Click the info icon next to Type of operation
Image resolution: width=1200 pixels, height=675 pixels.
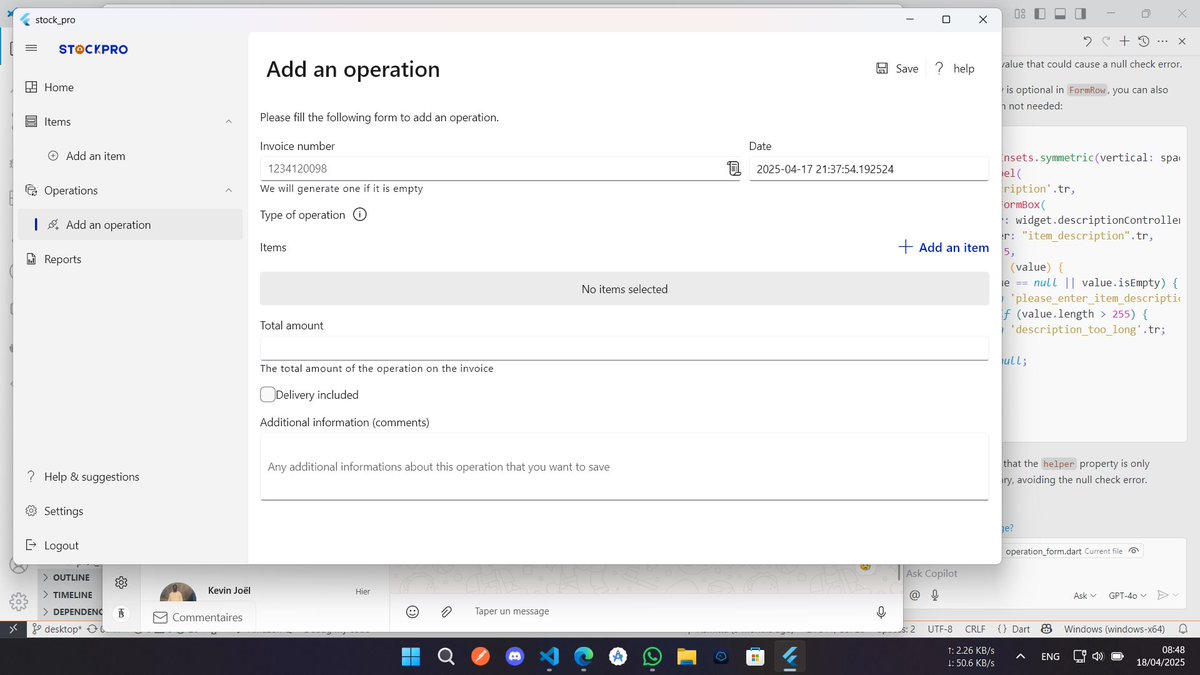(x=360, y=215)
